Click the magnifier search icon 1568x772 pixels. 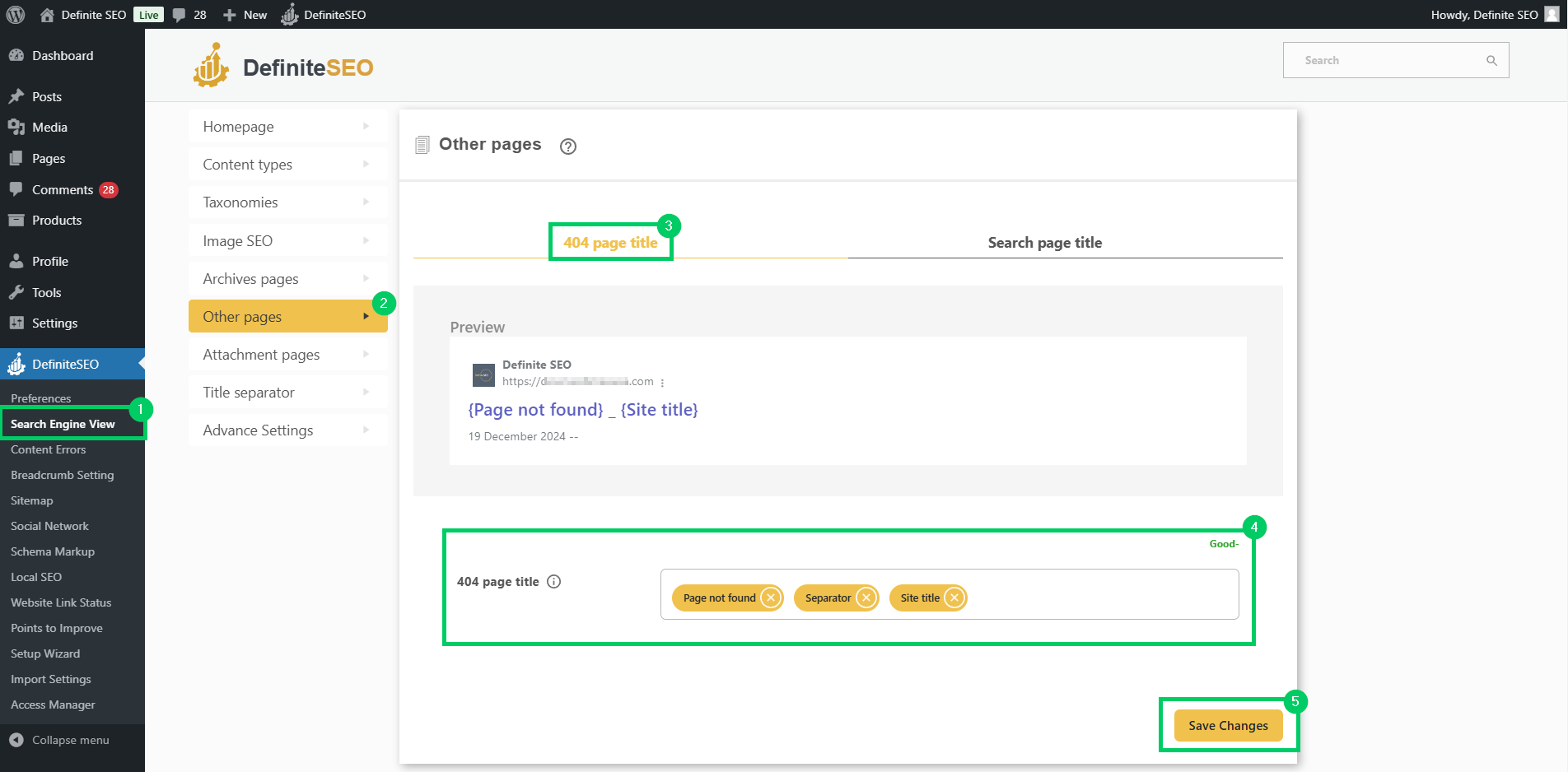click(x=1491, y=60)
